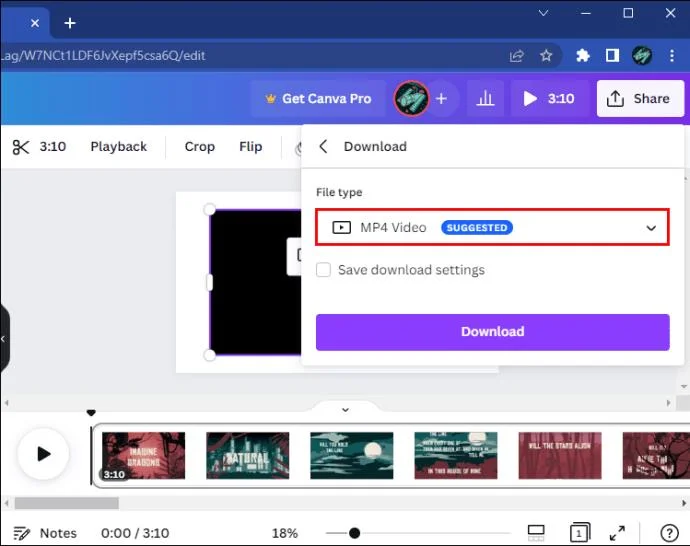Click the Share button

[640, 99]
